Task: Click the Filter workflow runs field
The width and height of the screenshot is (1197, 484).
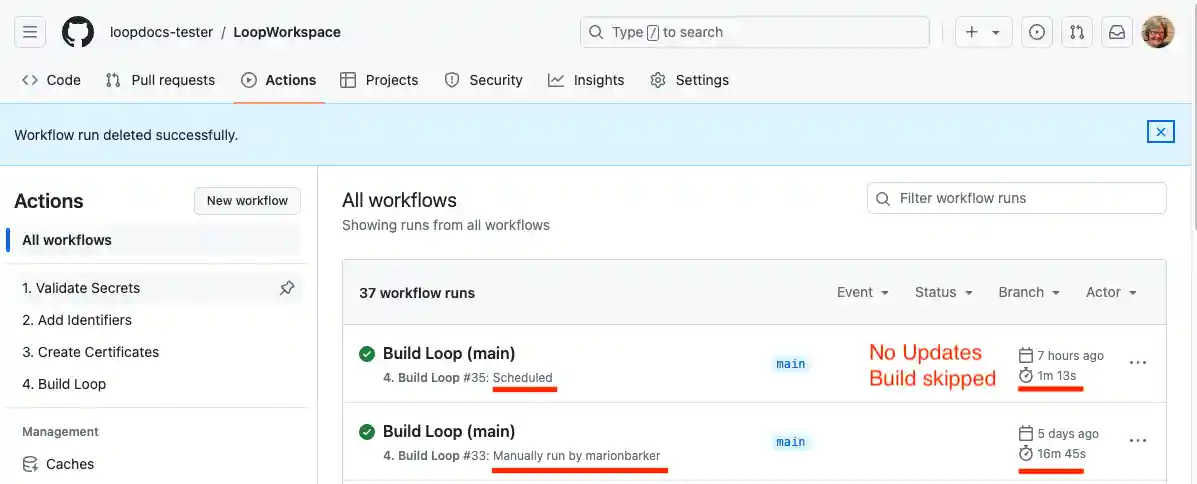Action: 1017,198
